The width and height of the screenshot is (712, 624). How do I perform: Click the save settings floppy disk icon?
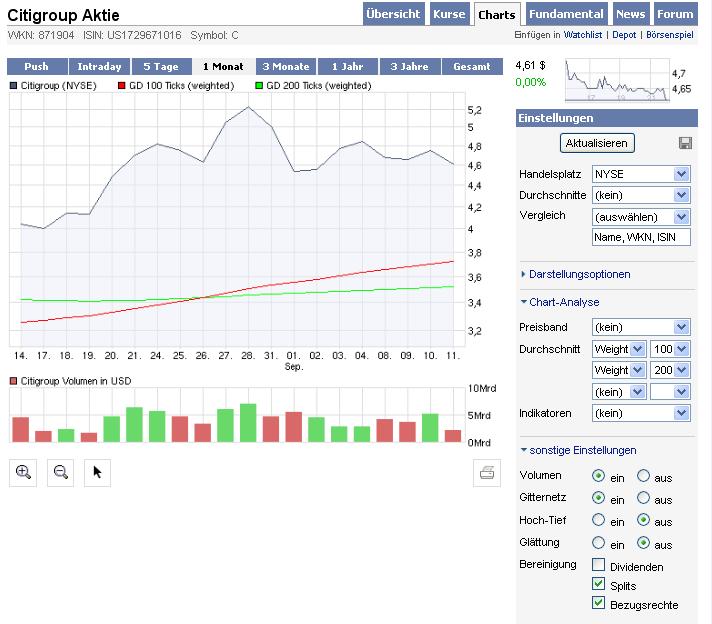[685, 143]
